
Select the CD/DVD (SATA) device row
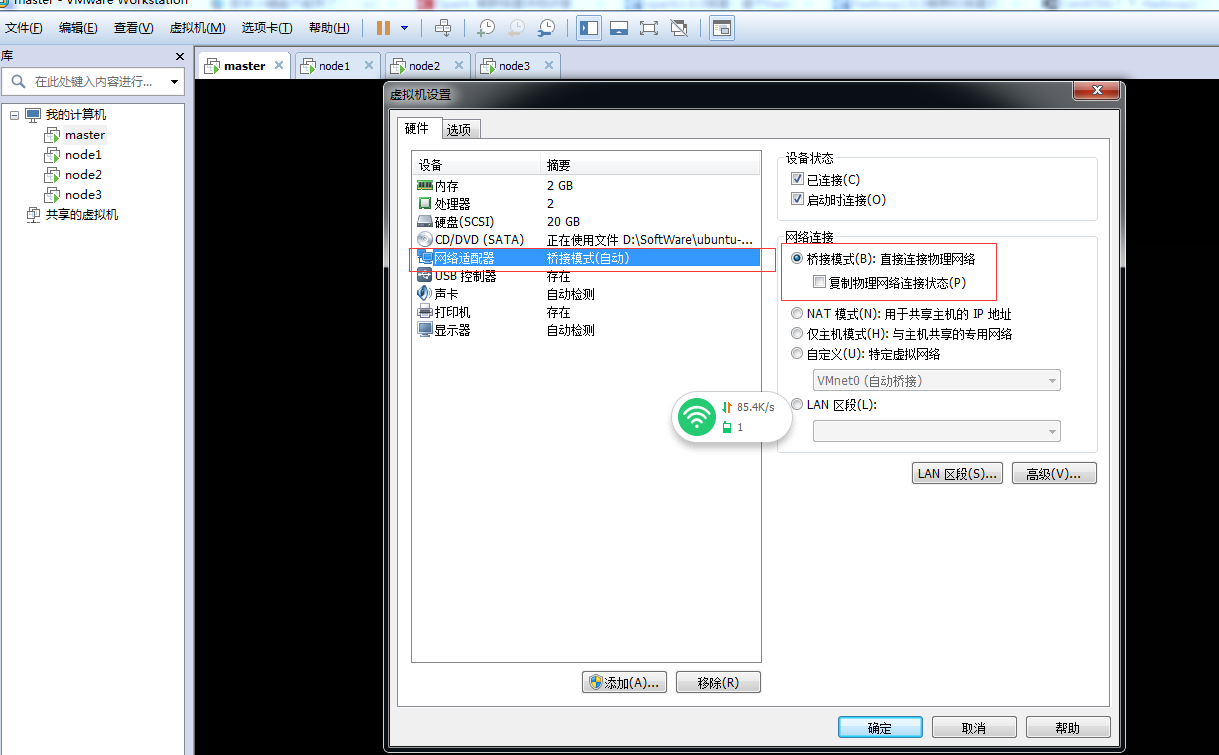pos(478,240)
